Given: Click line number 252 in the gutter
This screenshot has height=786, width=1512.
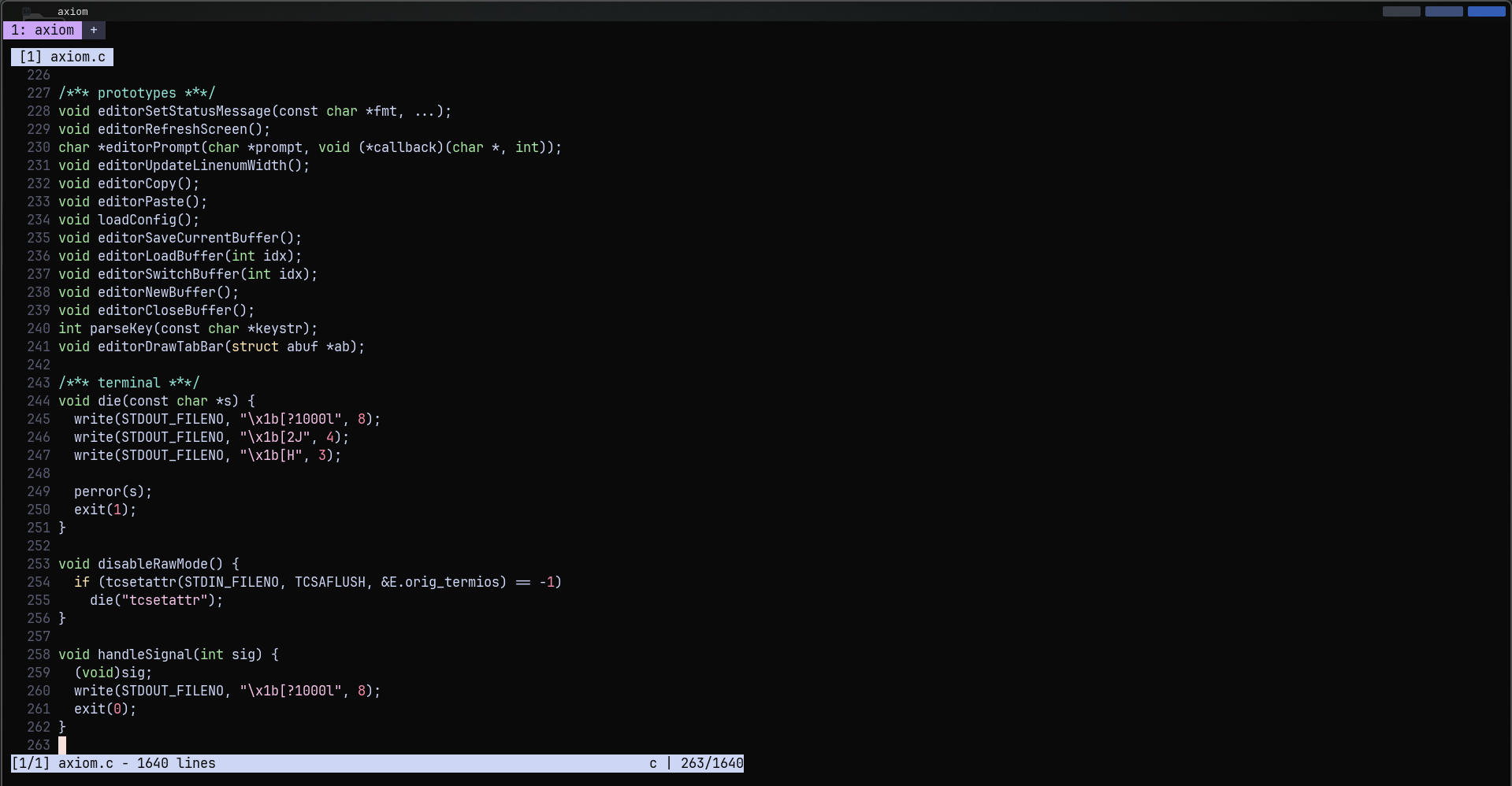Looking at the screenshot, I should coord(39,546).
